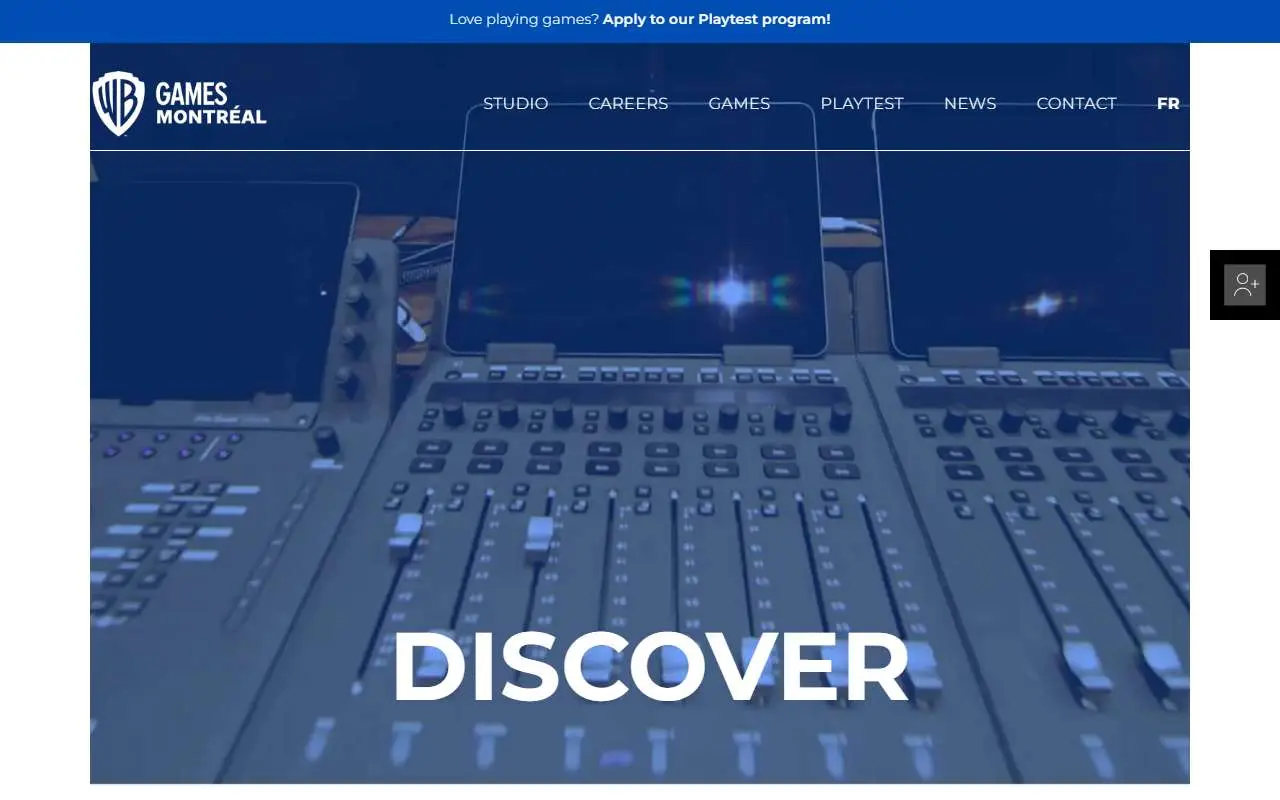This screenshot has height=800, width=1280.
Task: Go to the Careers page
Action: (628, 103)
